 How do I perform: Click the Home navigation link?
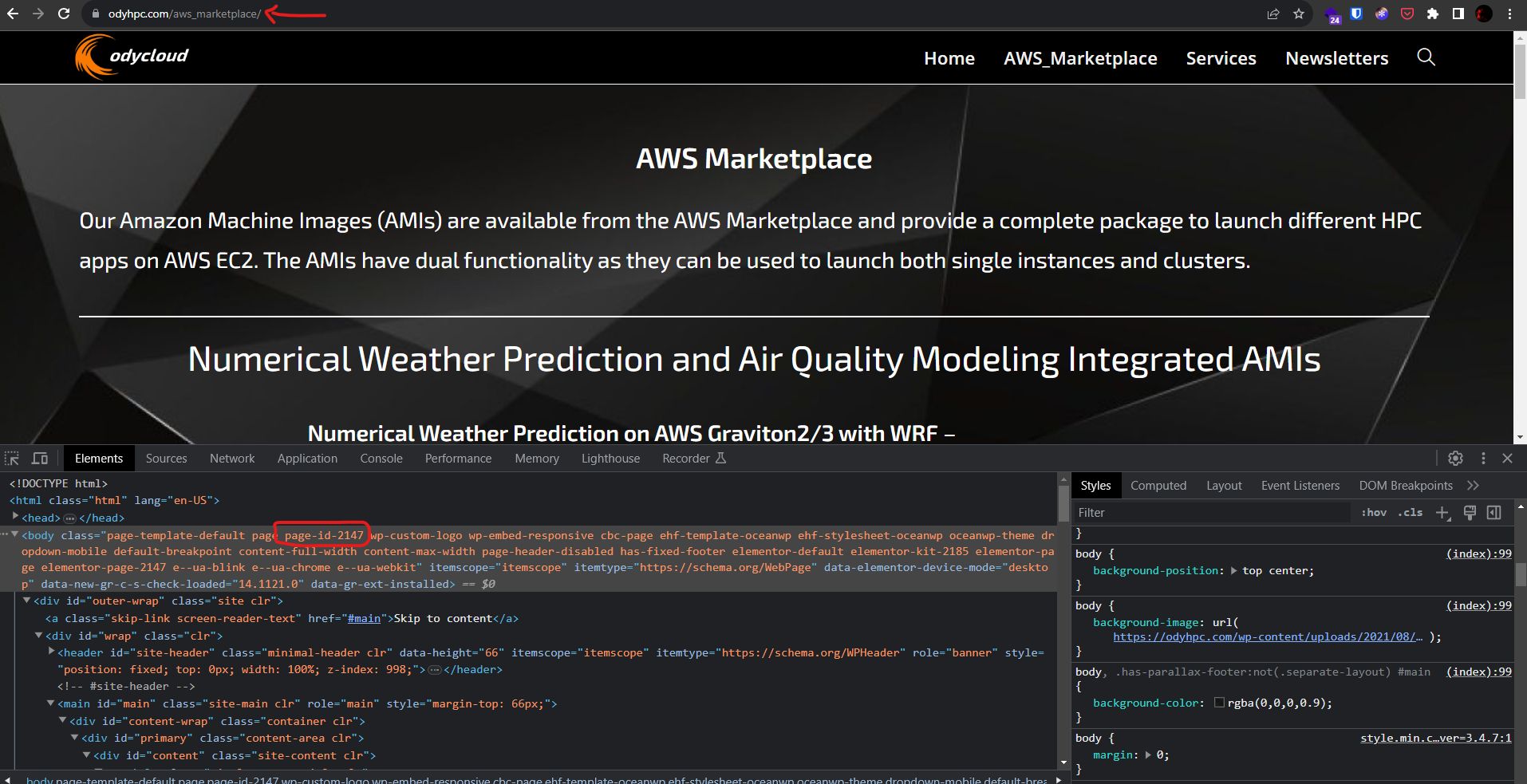(x=949, y=58)
